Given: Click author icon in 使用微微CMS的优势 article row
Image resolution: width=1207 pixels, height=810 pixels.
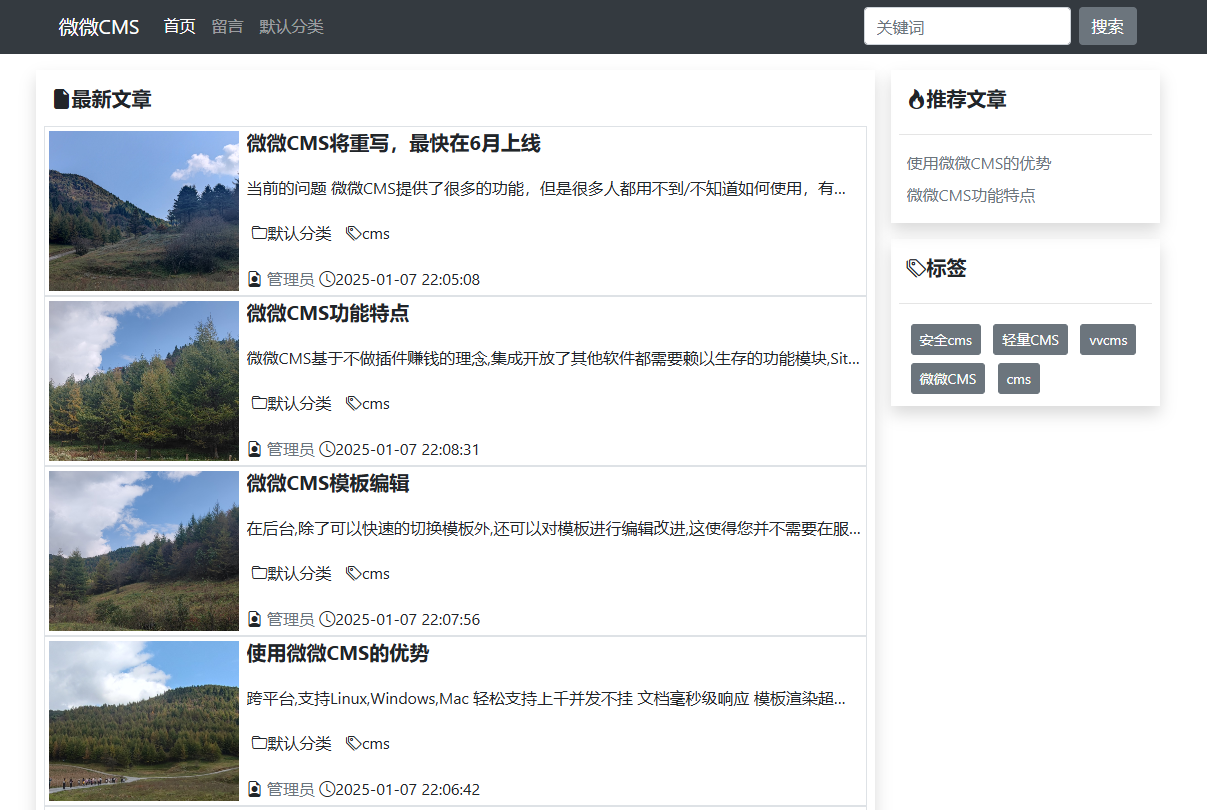Looking at the screenshot, I should pyautogui.click(x=254, y=789).
